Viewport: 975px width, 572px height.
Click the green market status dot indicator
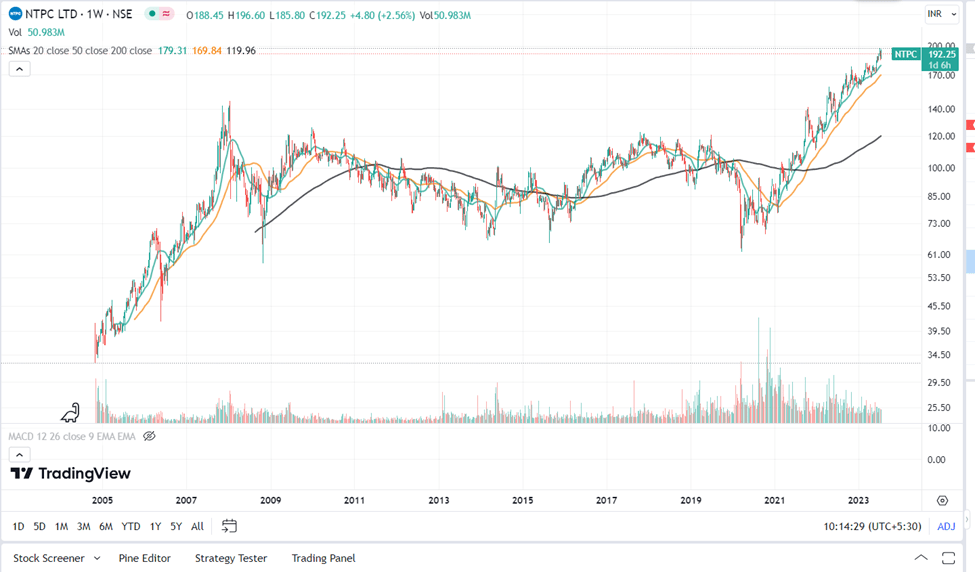pos(149,14)
